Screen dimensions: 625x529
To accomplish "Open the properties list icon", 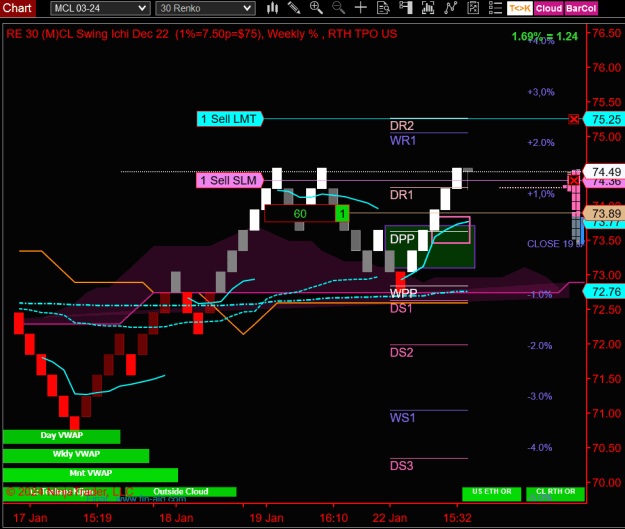I will click(495, 8).
